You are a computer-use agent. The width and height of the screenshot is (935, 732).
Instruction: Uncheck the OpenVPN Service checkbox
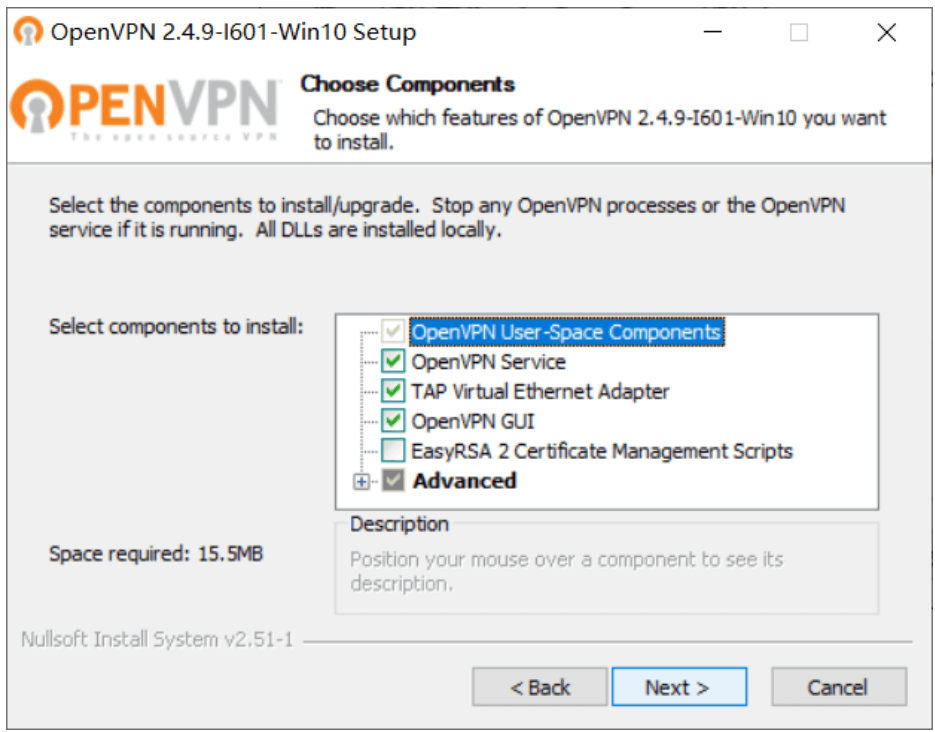[393, 361]
